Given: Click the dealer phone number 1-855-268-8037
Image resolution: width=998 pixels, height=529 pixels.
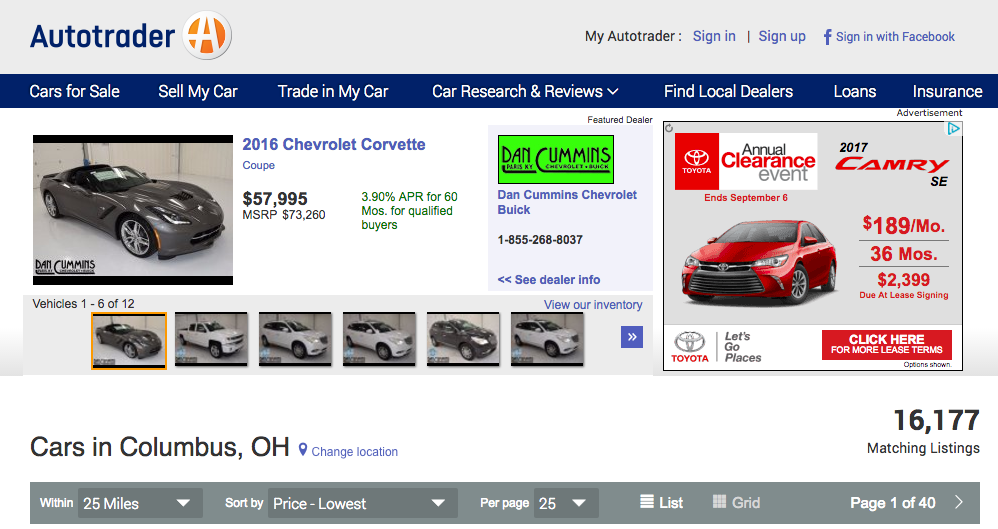Looking at the screenshot, I should [x=540, y=240].
